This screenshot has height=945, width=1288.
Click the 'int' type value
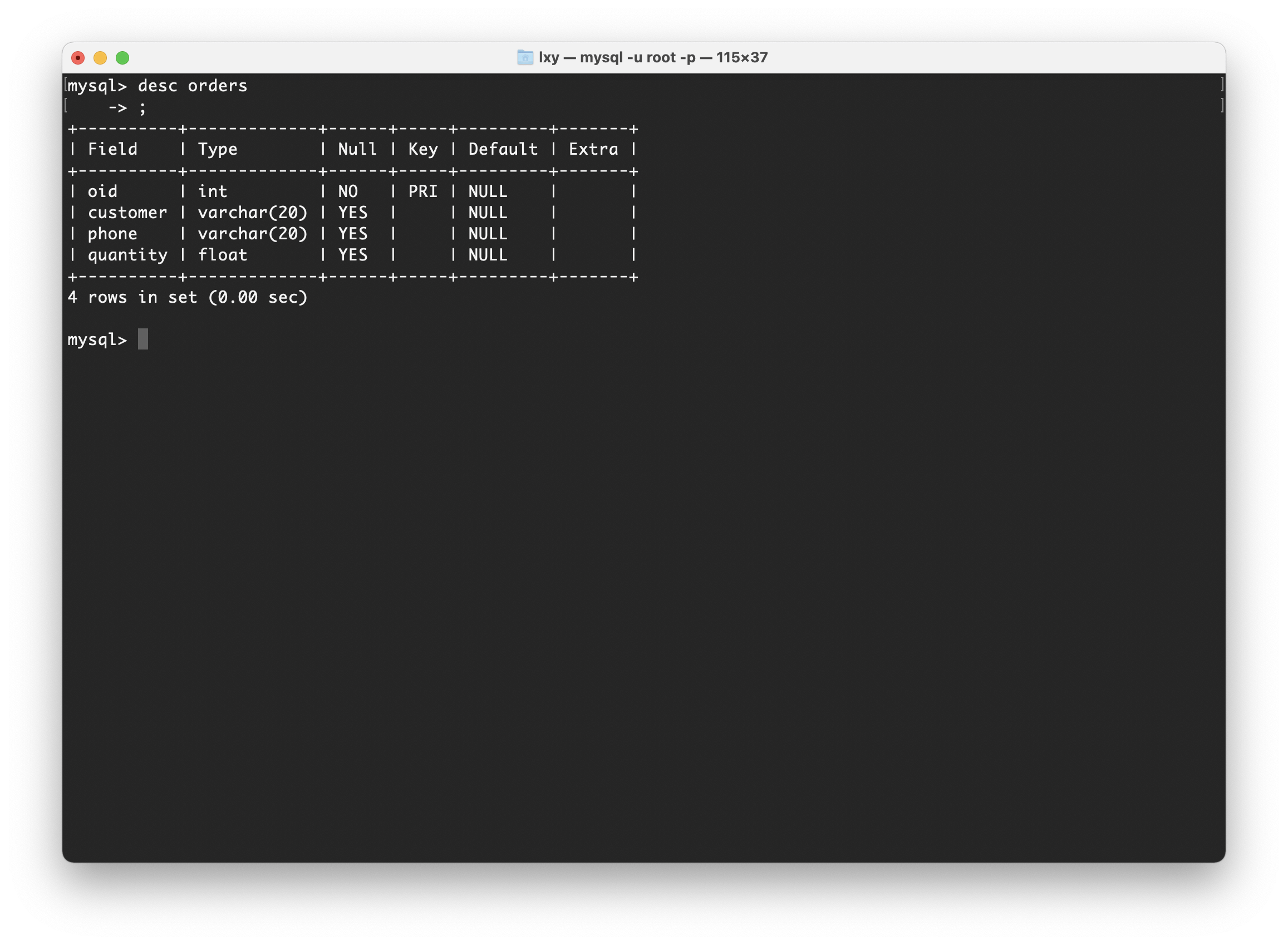click(212, 191)
